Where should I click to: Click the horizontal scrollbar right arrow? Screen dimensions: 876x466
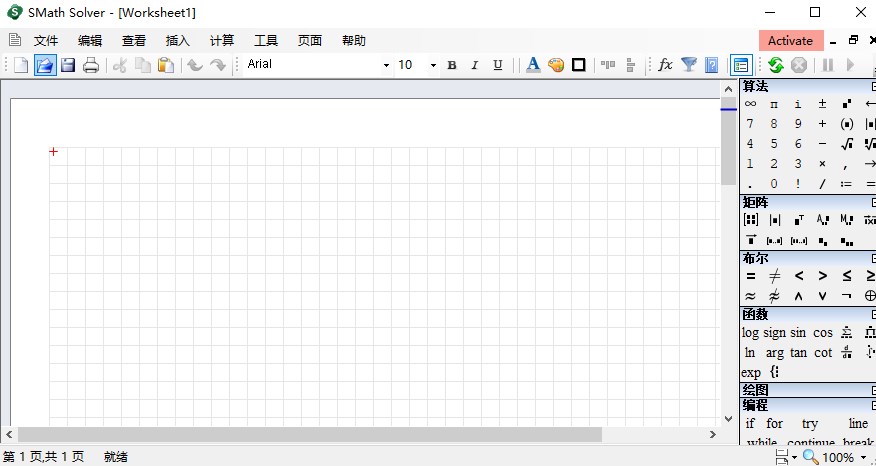[x=712, y=435]
